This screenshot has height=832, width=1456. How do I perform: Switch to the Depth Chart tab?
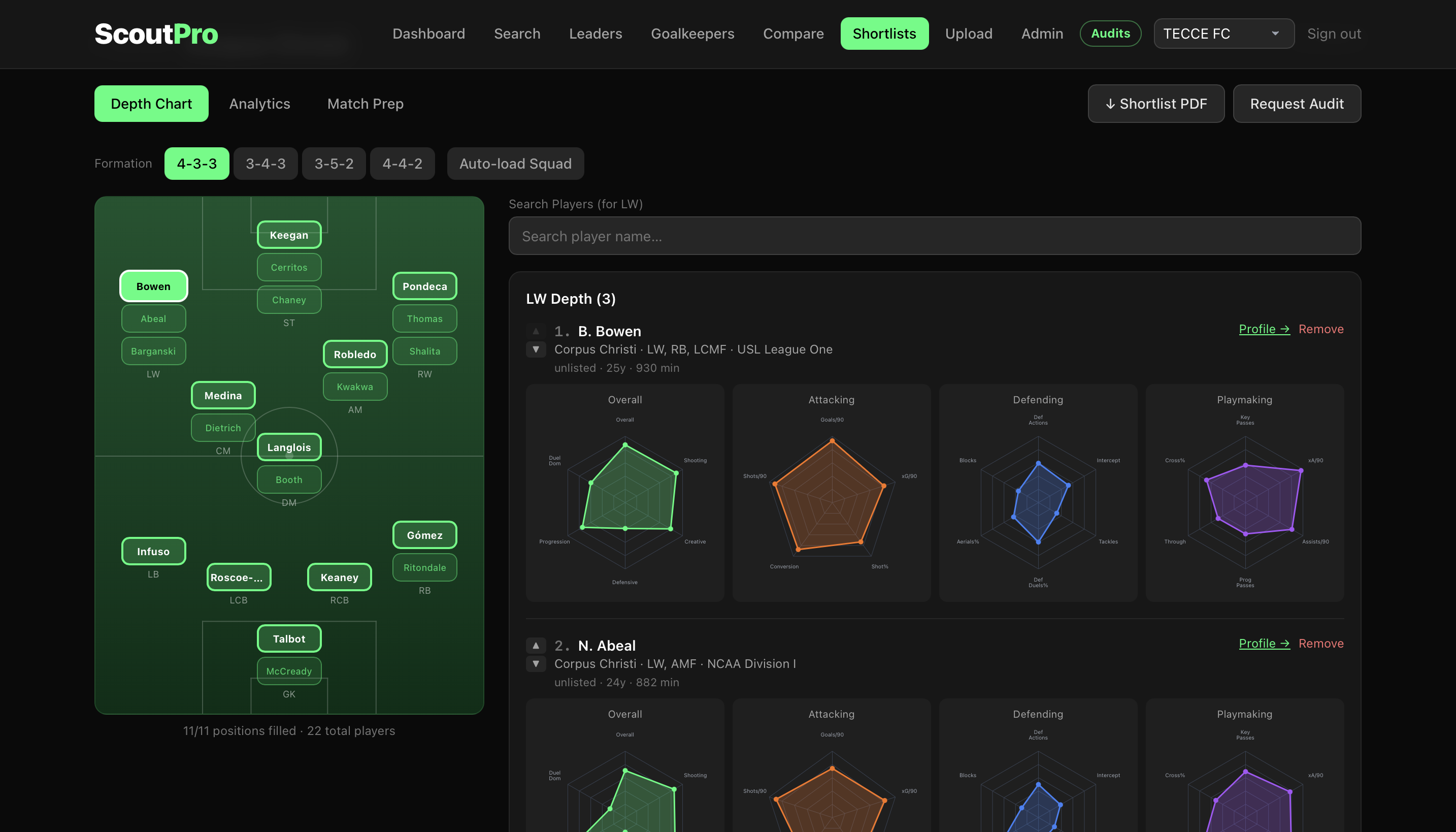click(x=151, y=104)
